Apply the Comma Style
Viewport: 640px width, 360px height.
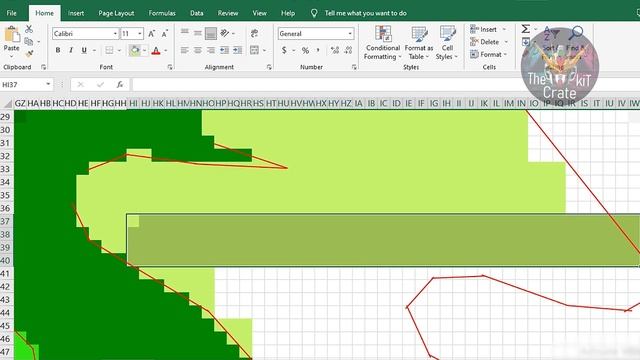(x=318, y=50)
